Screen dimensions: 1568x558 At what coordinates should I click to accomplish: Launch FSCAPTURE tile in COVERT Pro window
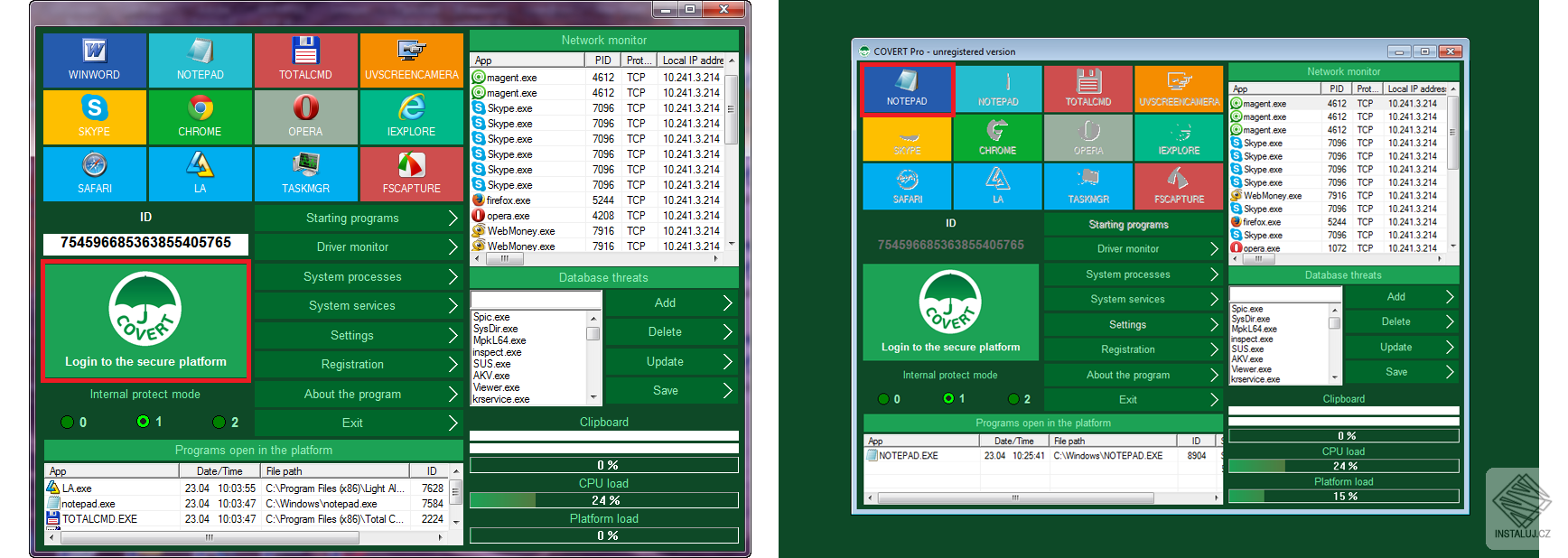coord(1179,186)
